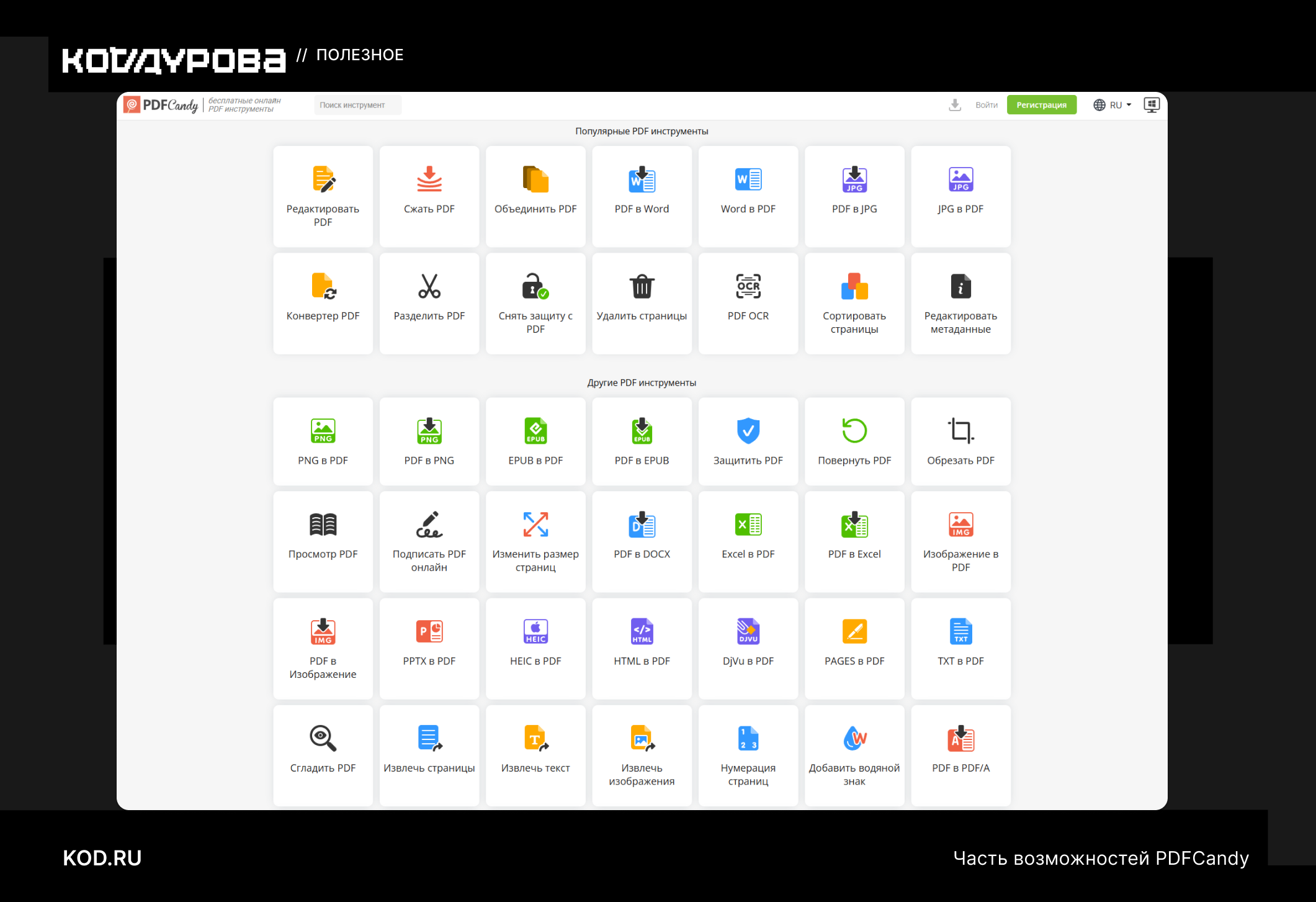Open Word в PDF converter
1316x902 pixels.
tap(748, 196)
